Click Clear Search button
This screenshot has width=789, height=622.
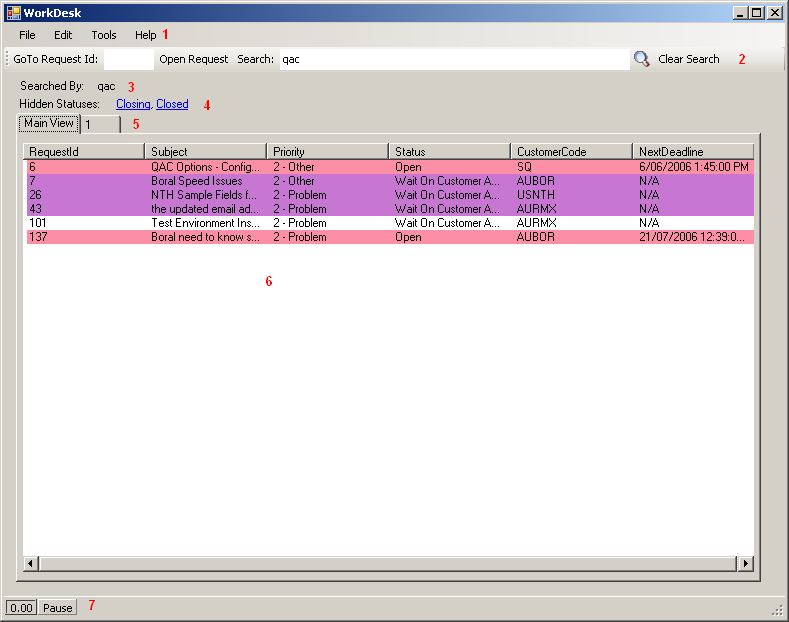pos(688,59)
